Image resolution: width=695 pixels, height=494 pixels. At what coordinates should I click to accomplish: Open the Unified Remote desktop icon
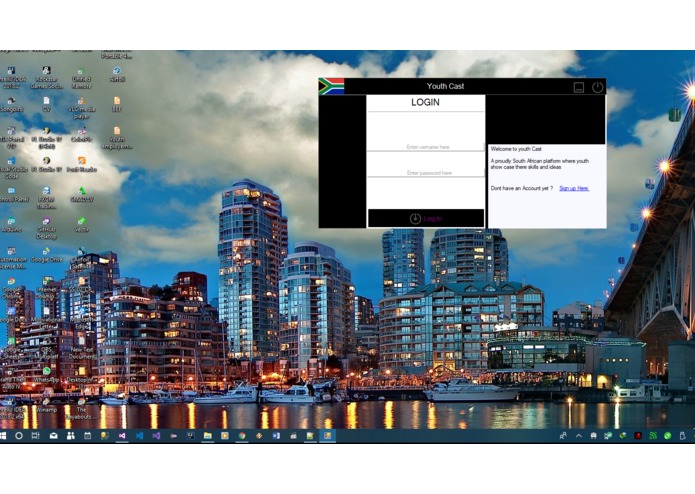[81, 78]
